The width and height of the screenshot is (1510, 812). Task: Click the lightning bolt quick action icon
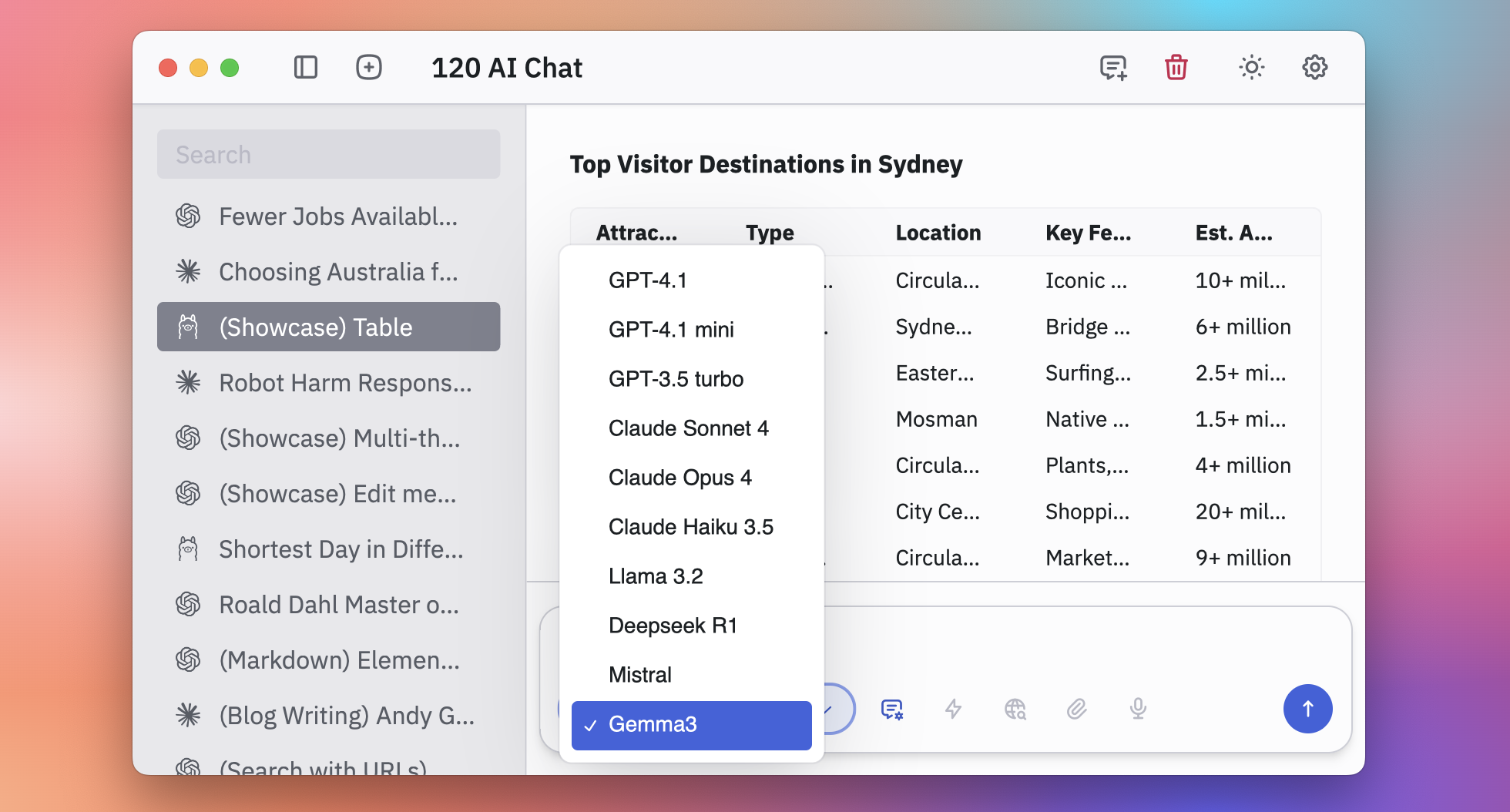(954, 709)
